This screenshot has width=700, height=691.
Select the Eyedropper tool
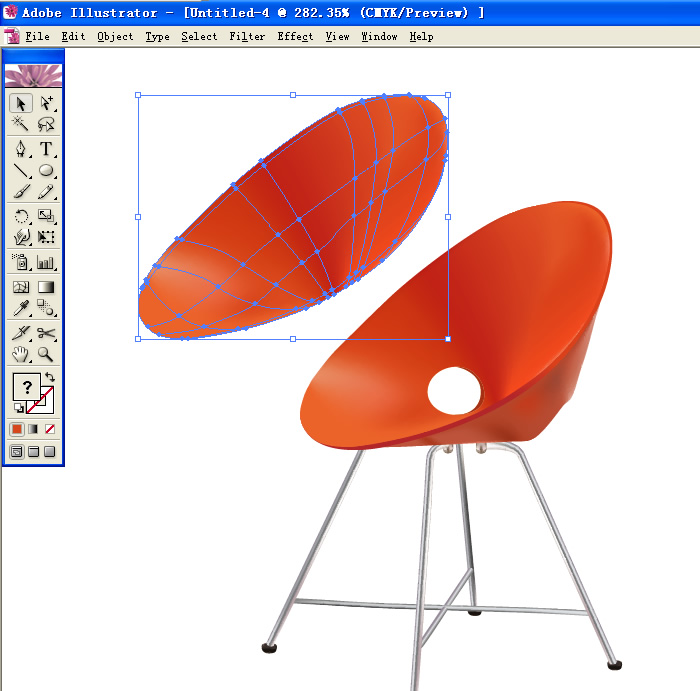pyautogui.click(x=21, y=308)
